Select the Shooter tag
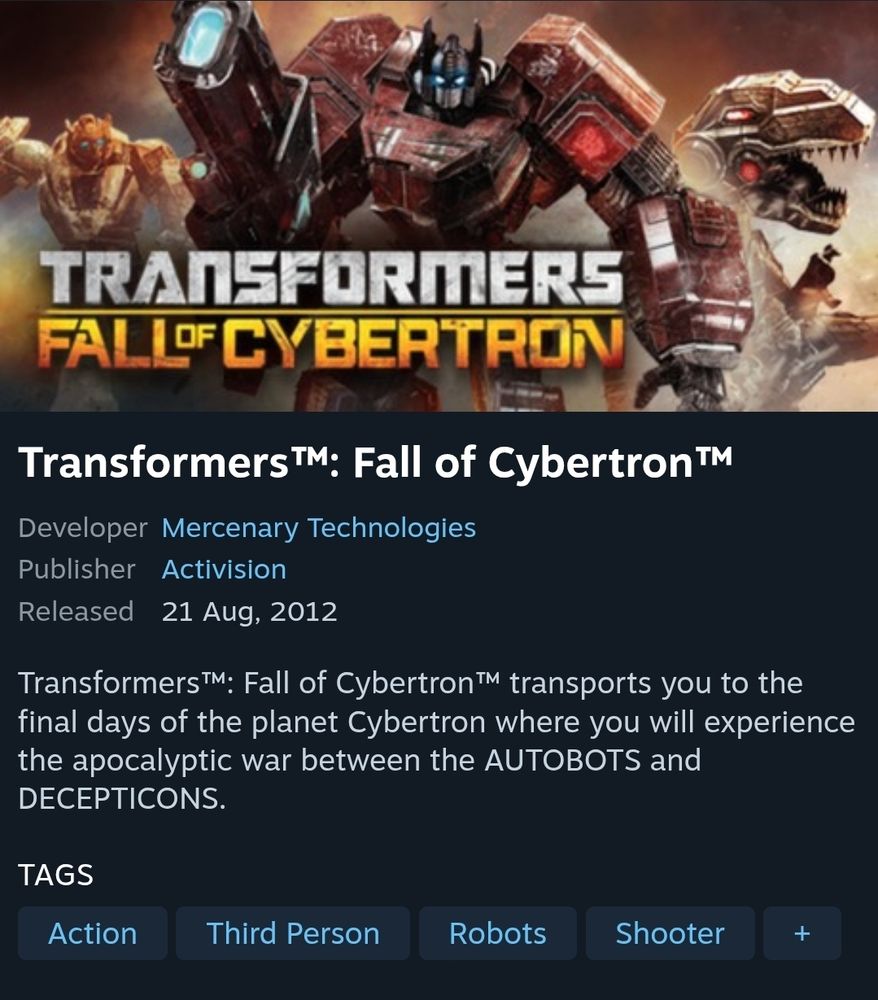 tap(669, 933)
